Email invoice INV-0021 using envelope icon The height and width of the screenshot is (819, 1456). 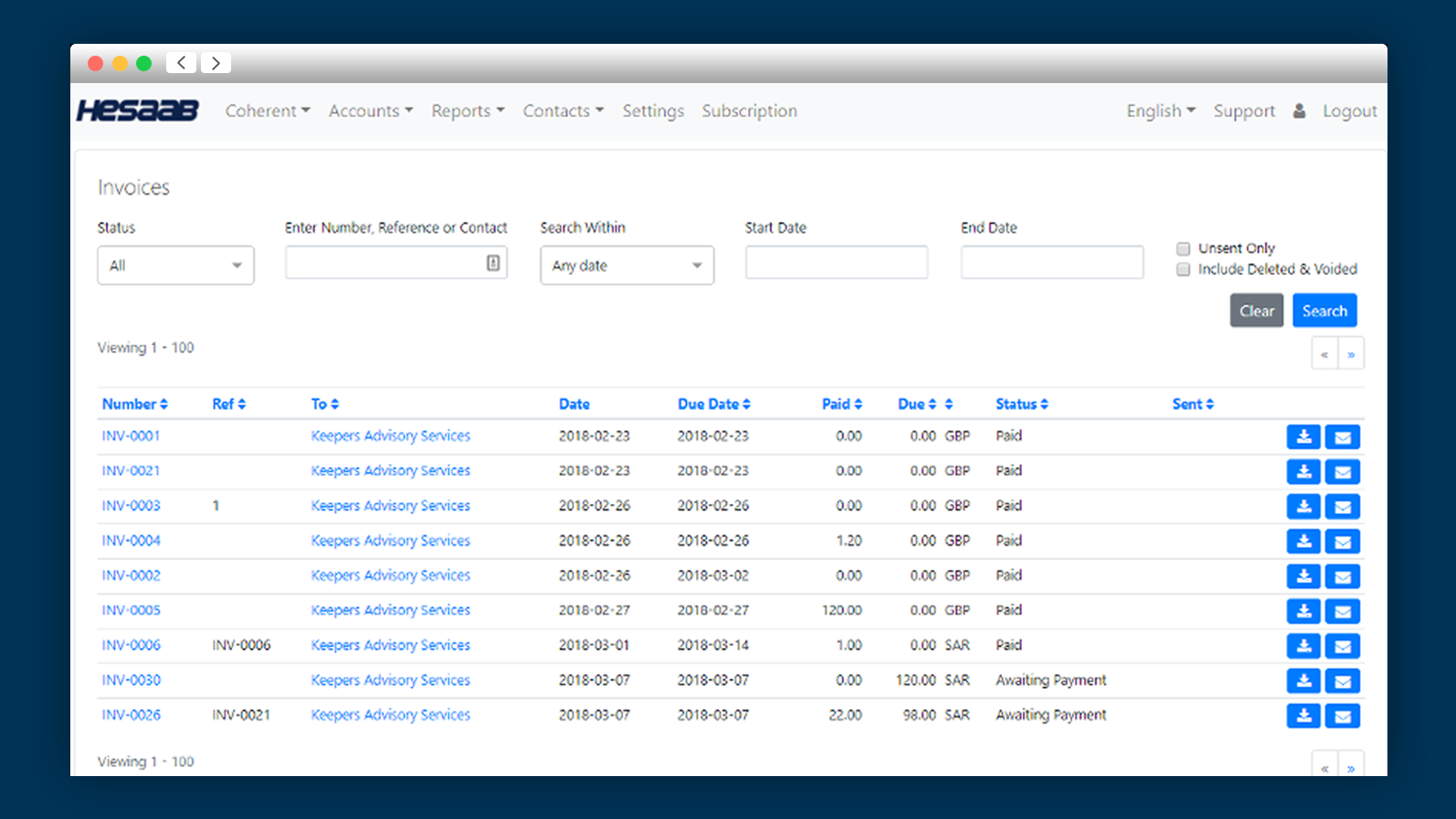tap(1342, 472)
